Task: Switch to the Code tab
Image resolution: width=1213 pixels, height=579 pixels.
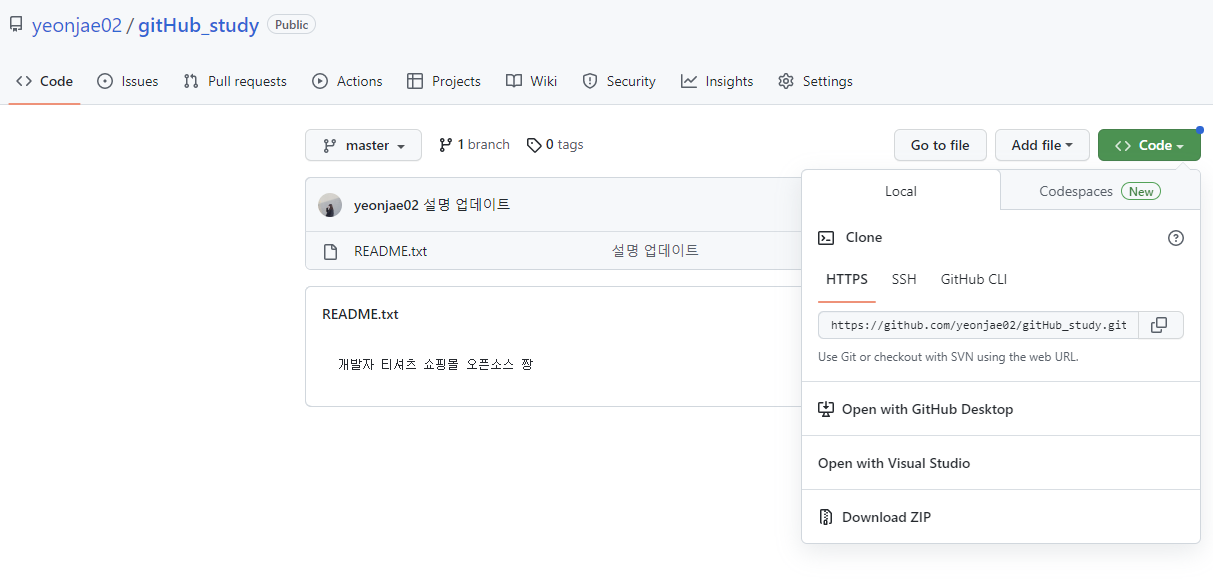Action: tap(45, 81)
